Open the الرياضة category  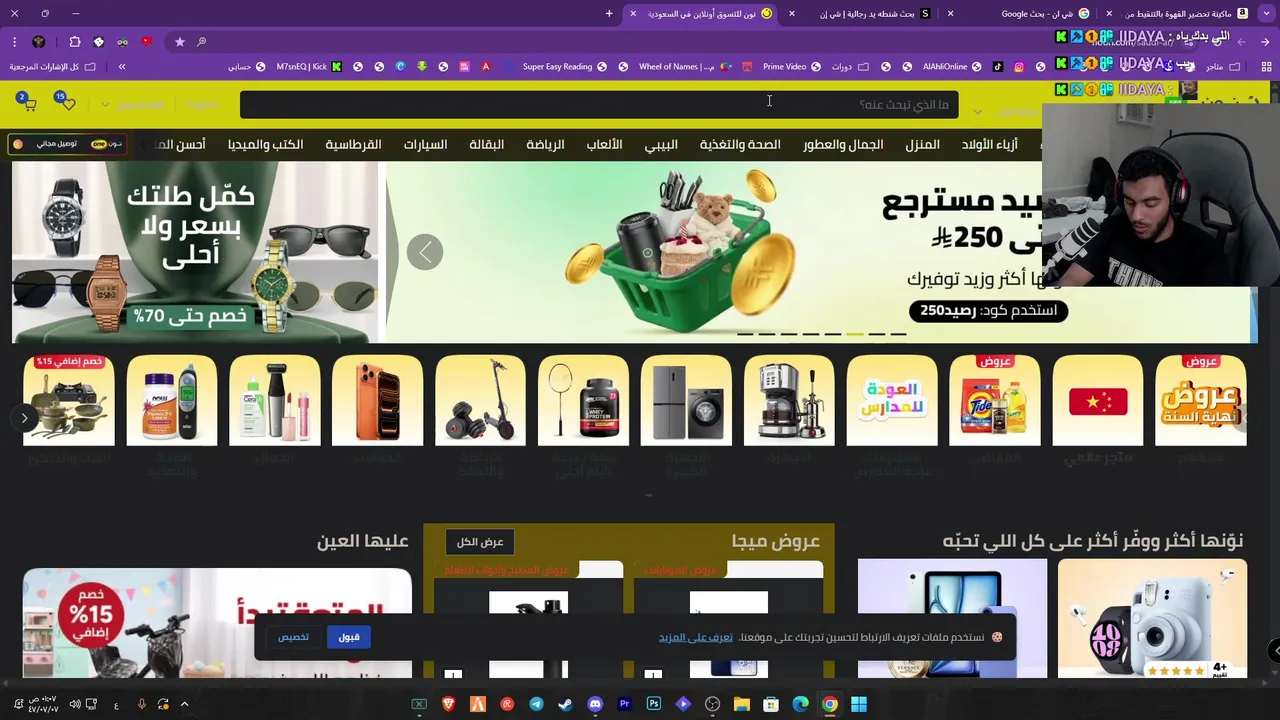(x=545, y=144)
